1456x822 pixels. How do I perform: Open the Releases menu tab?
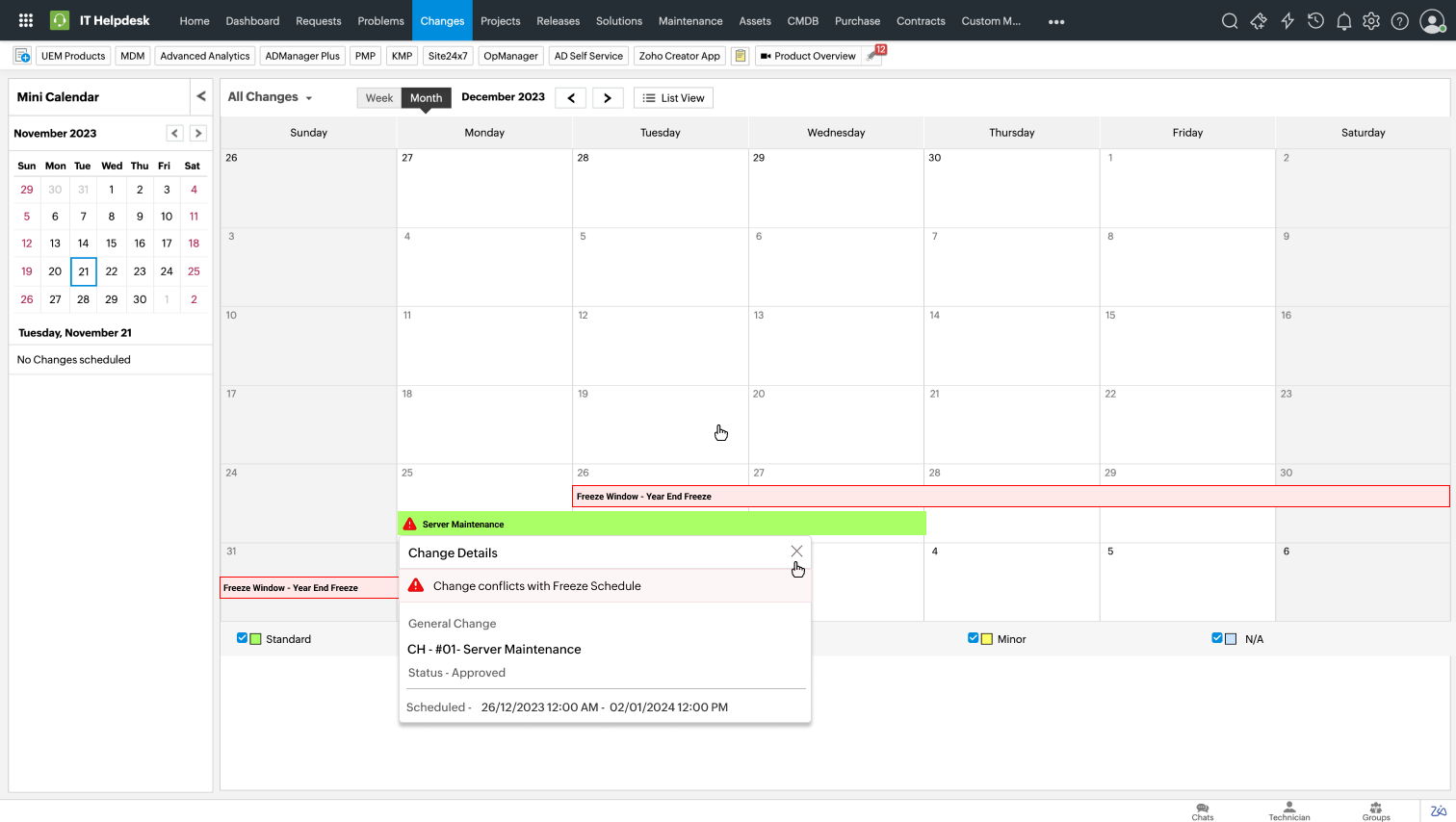558,21
